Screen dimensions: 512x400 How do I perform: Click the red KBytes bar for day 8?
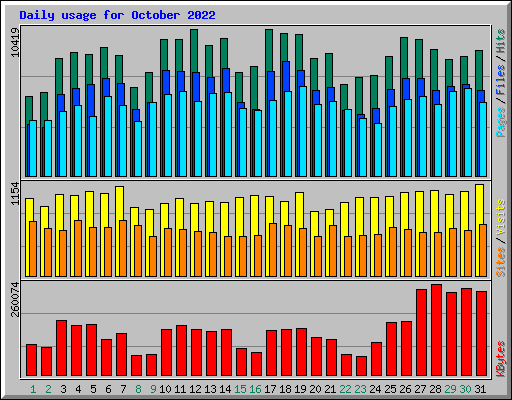tap(136, 365)
